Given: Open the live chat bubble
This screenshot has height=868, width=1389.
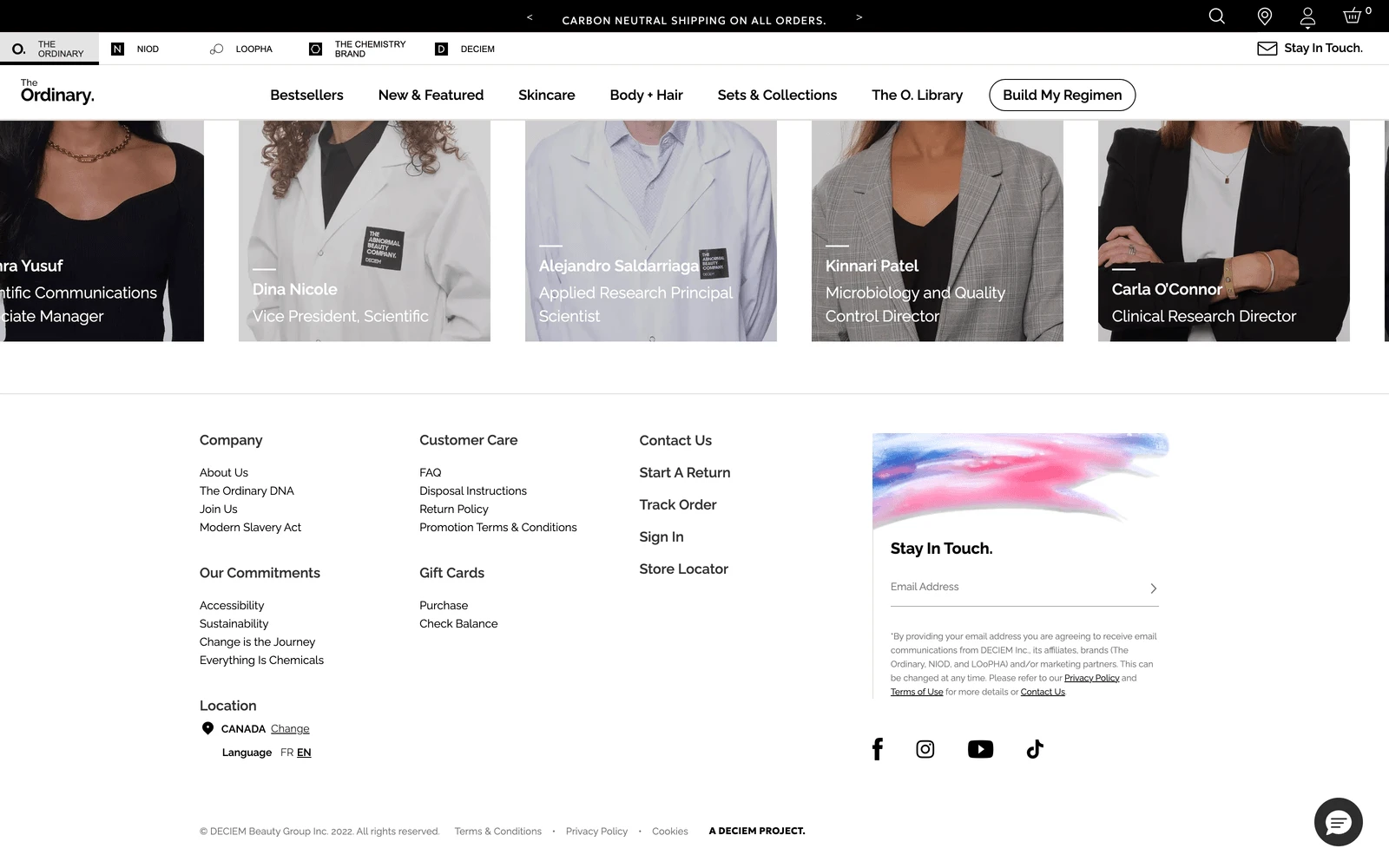Looking at the screenshot, I should click(1338, 822).
